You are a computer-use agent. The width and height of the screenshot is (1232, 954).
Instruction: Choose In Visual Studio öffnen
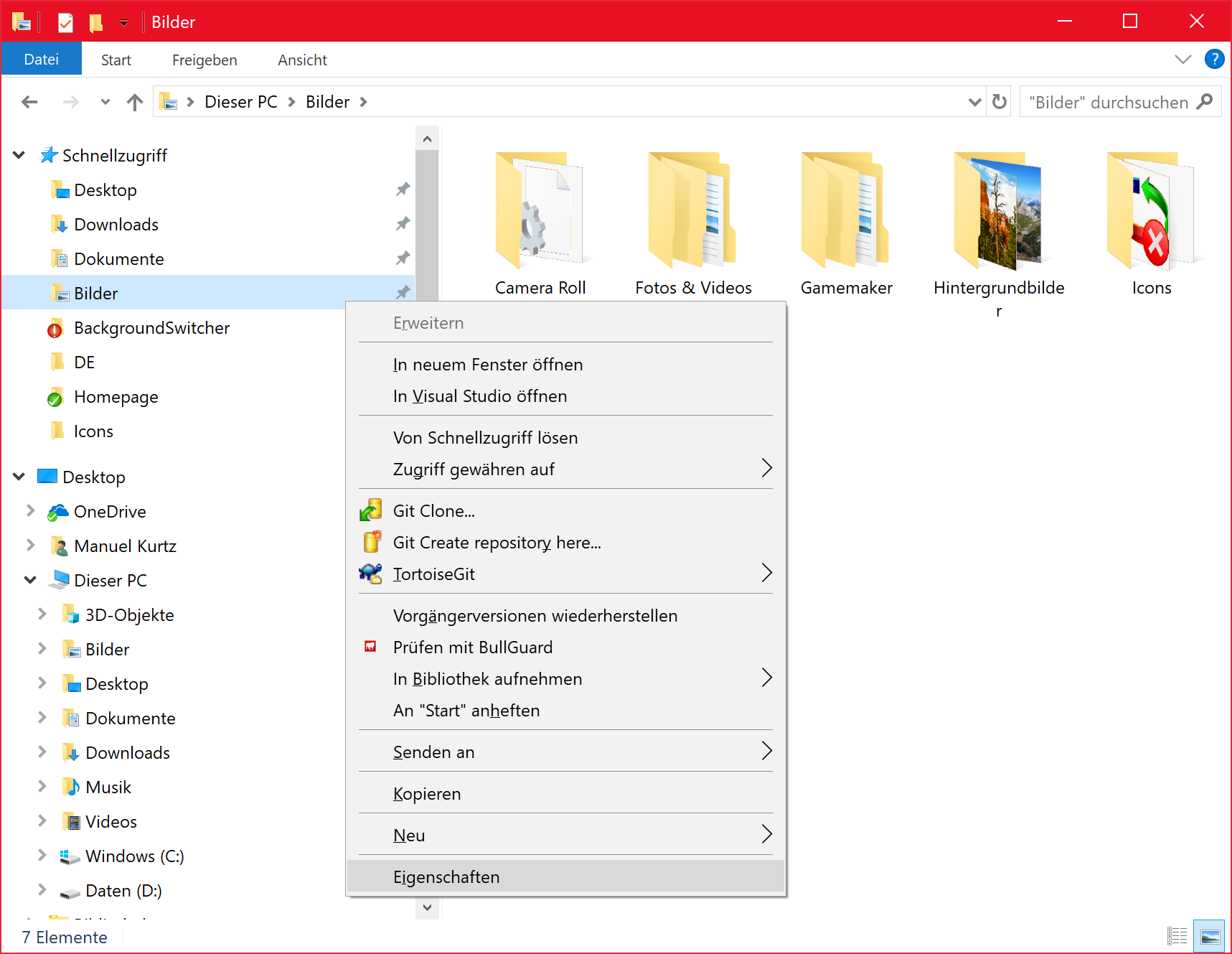pyautogui.click(x=565, y=396)
